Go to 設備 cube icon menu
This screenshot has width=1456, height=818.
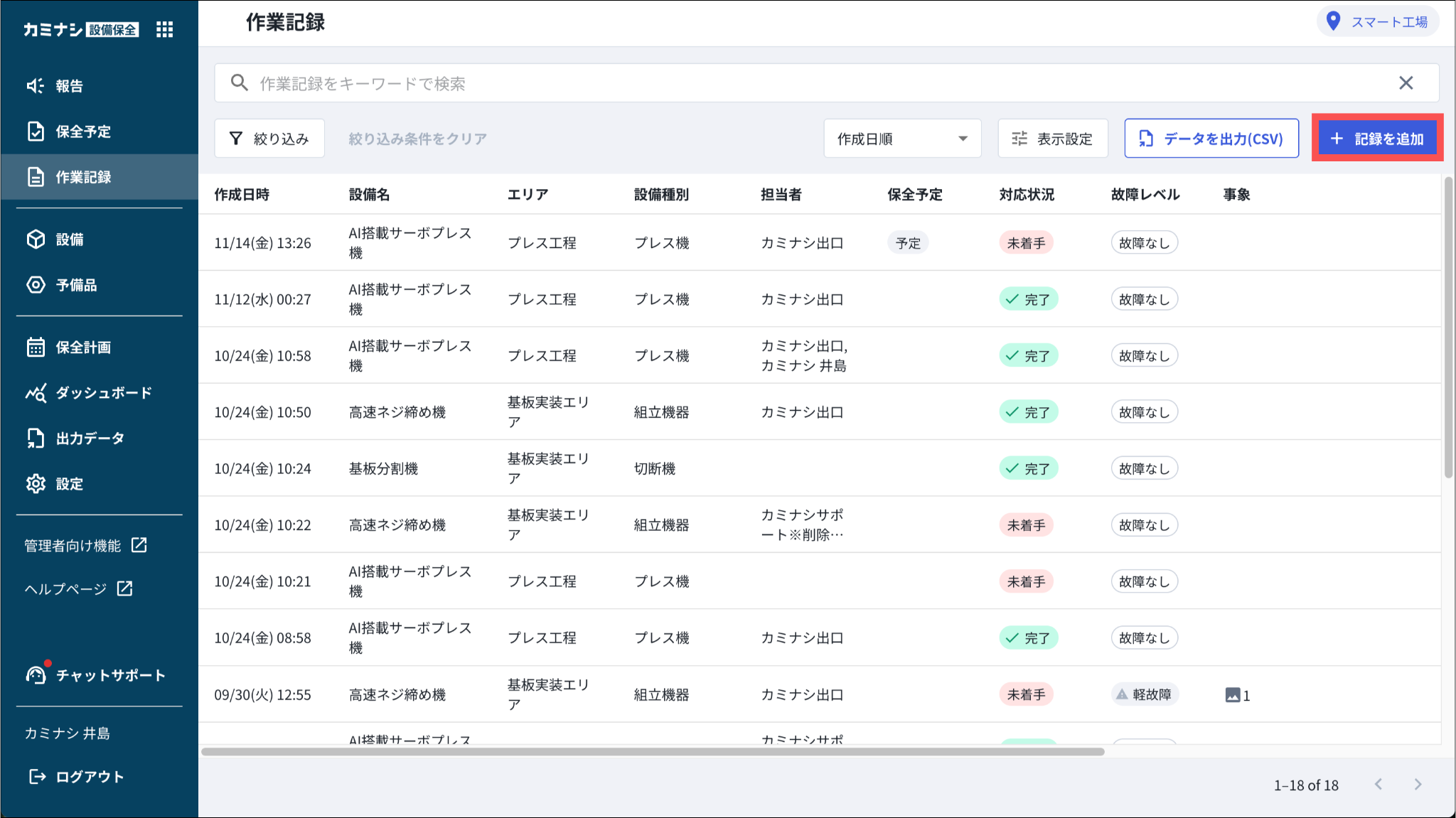[x=36, y=240]
